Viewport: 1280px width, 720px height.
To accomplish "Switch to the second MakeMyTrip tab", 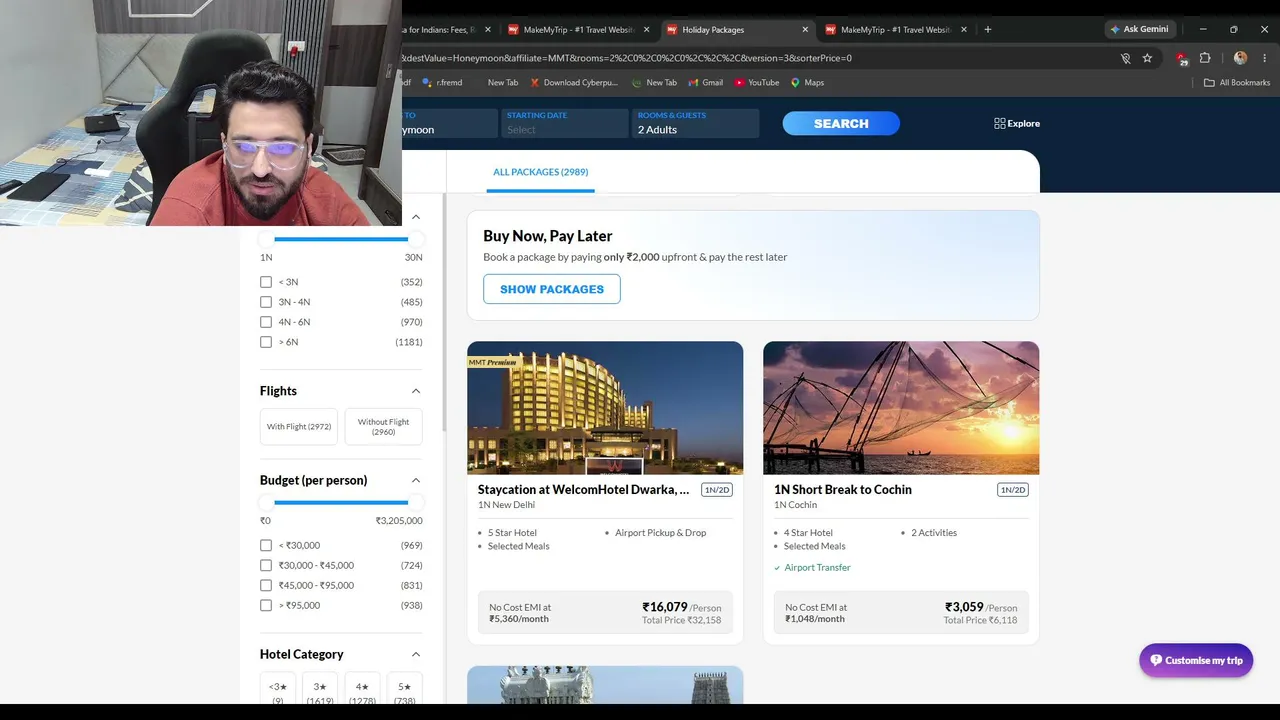I will click(x=578, y=30).
